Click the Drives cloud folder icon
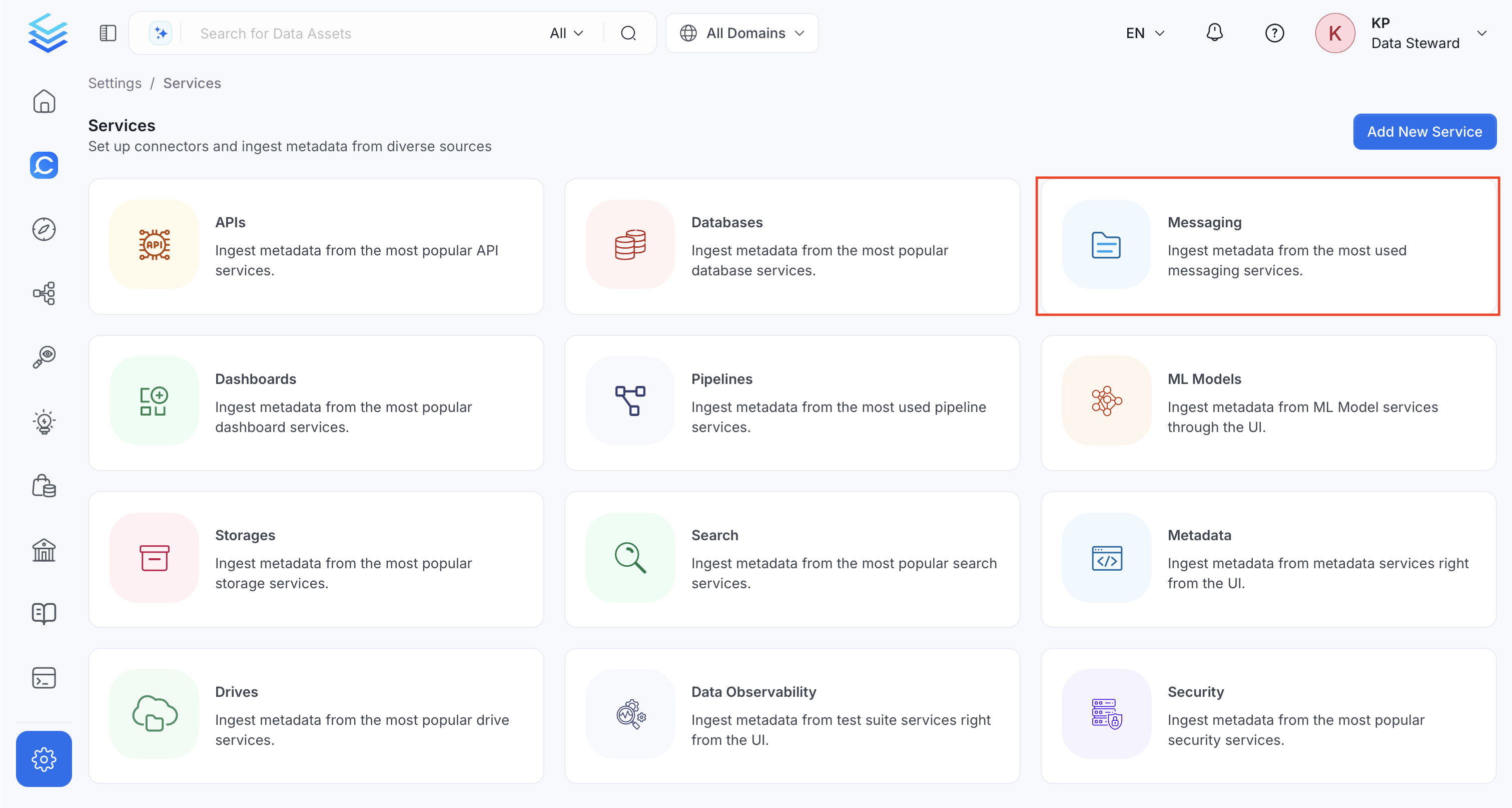 [155, 714]
